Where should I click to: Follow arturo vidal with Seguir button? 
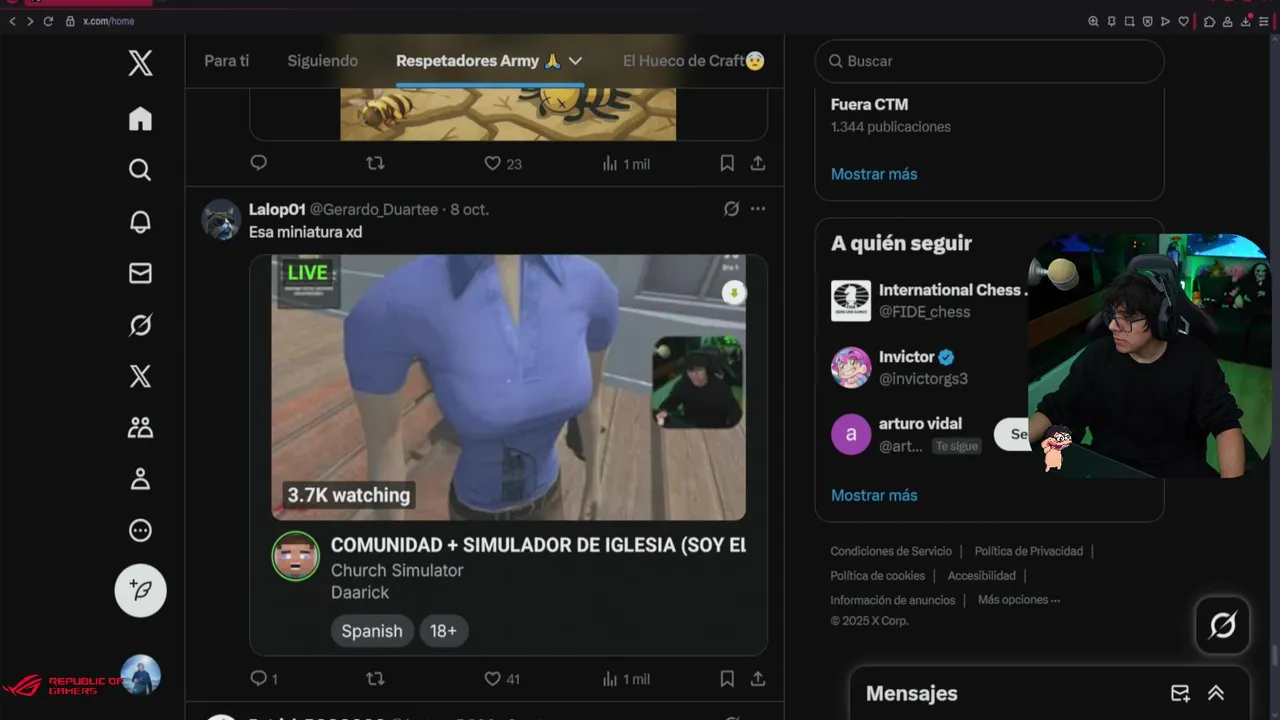pyautogui.click(x=1014, y=434)
